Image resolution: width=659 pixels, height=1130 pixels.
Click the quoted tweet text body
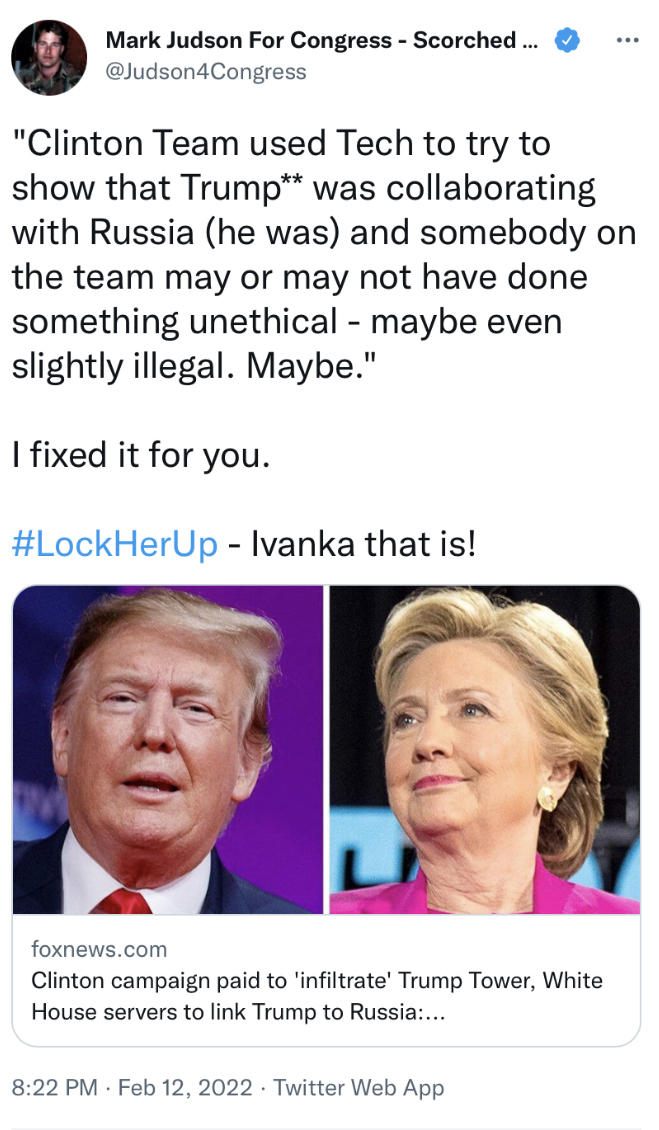tap(324, 255)
